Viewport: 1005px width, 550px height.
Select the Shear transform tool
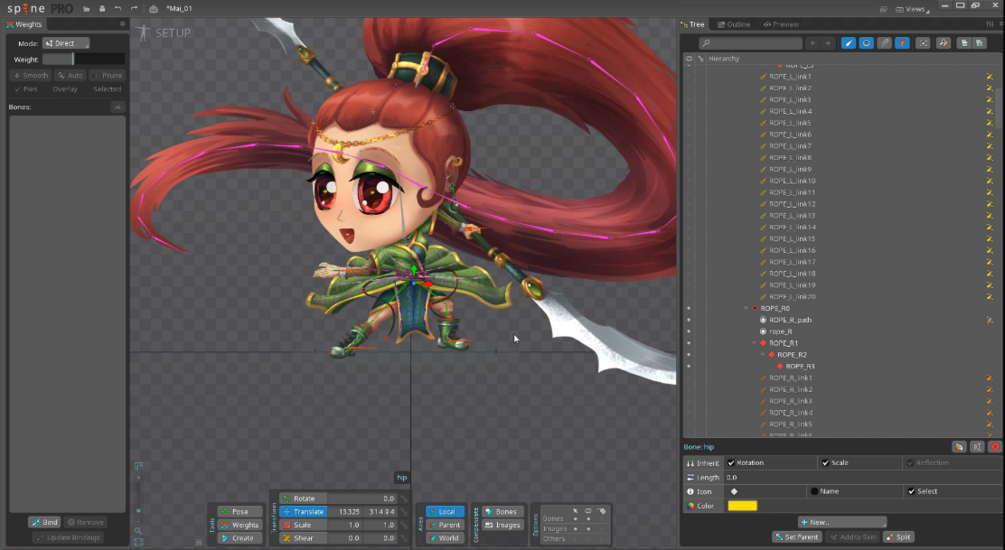coord(303,538)
